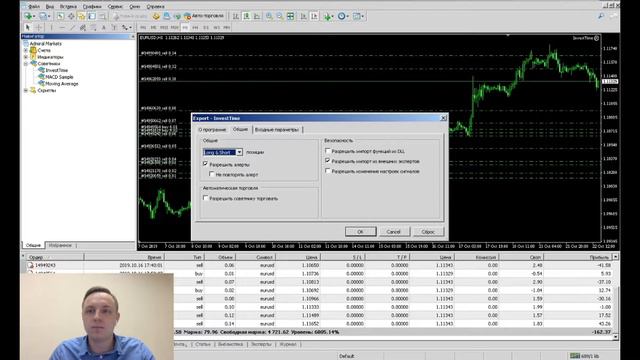Screen dimensions: 640x360
Task: Toggle the Strategy Tester icon
Action: [102, 16]
